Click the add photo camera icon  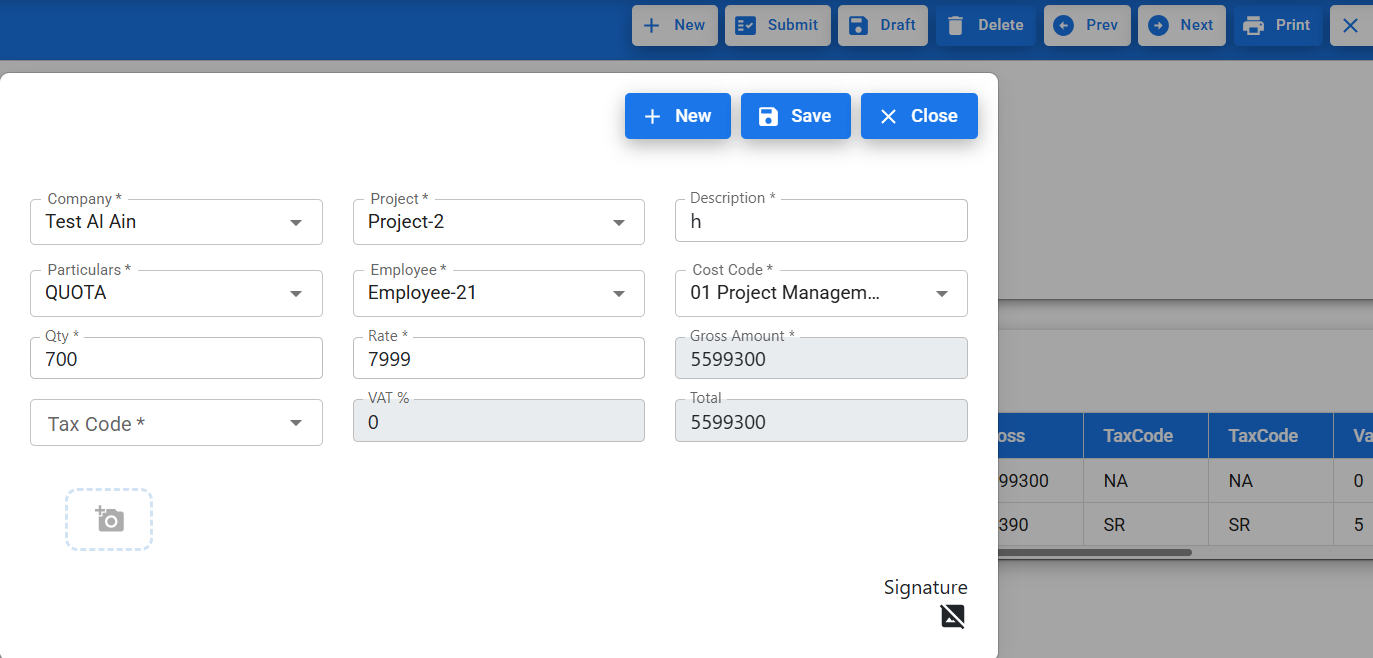(109, 519)
